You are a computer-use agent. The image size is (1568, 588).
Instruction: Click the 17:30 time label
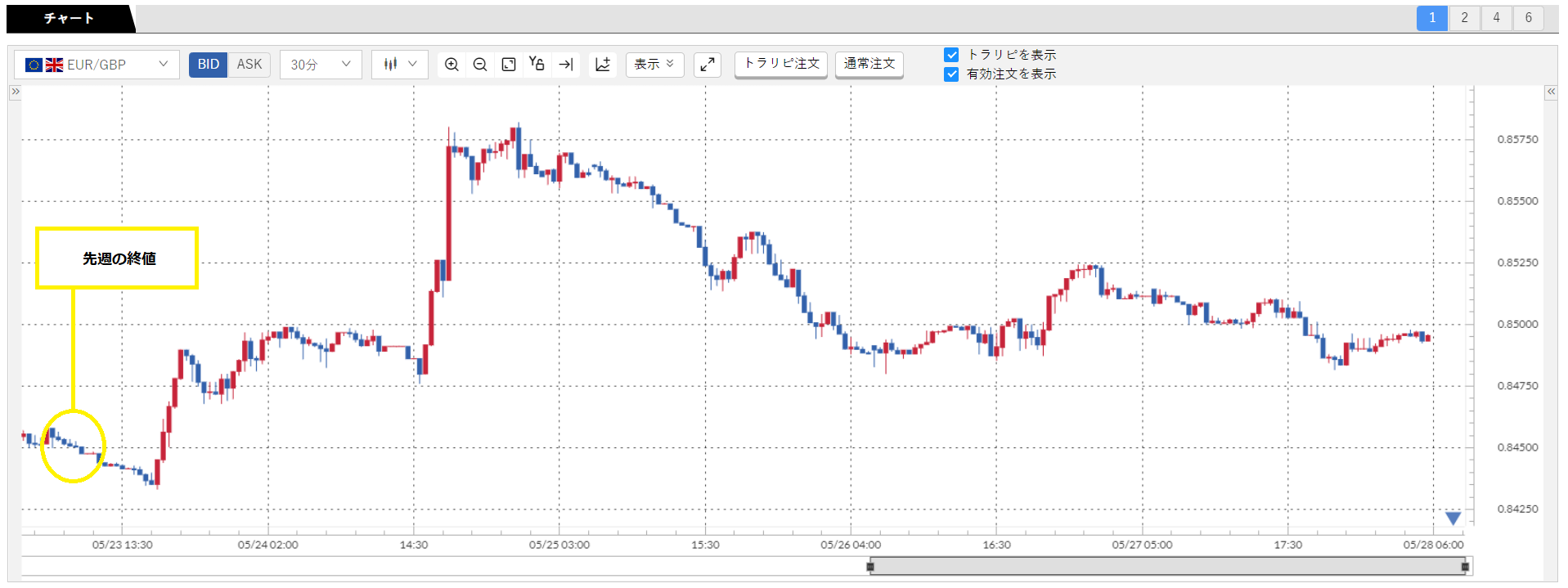pos(1287,545)
